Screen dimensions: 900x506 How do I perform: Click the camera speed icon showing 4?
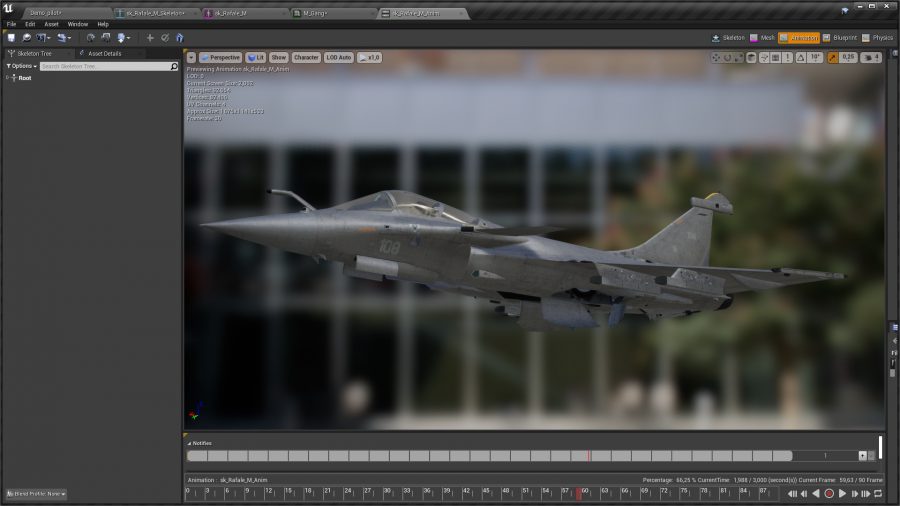[x=872, y=57]
